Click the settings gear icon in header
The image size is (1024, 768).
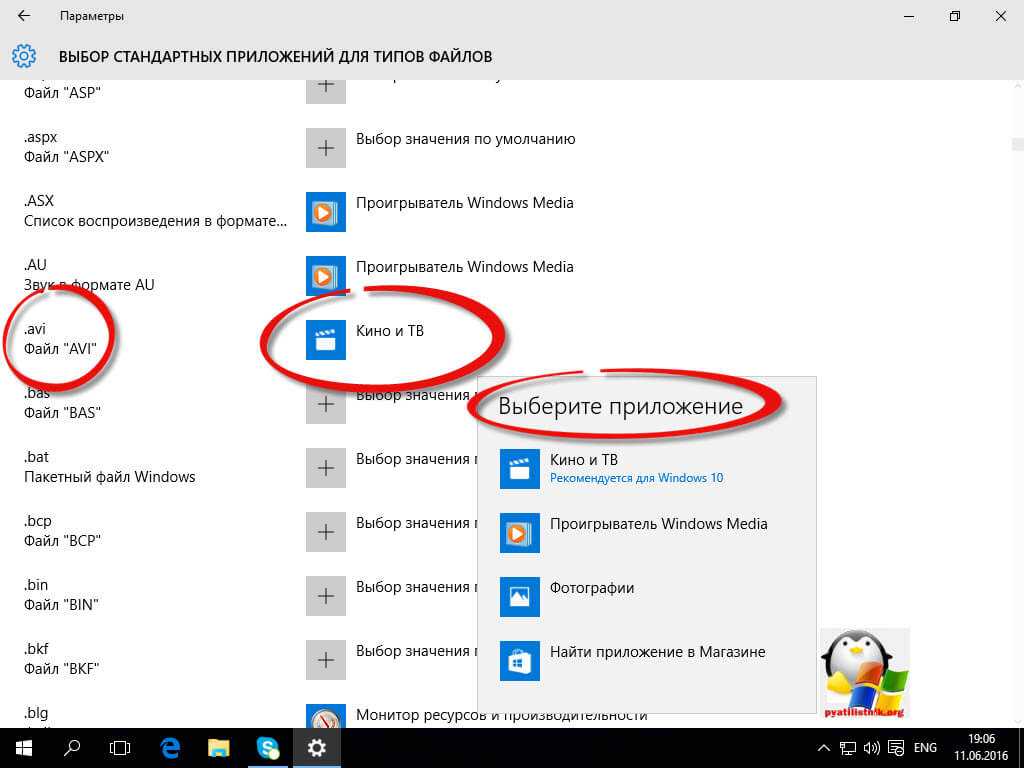click(x=24, y=56)
